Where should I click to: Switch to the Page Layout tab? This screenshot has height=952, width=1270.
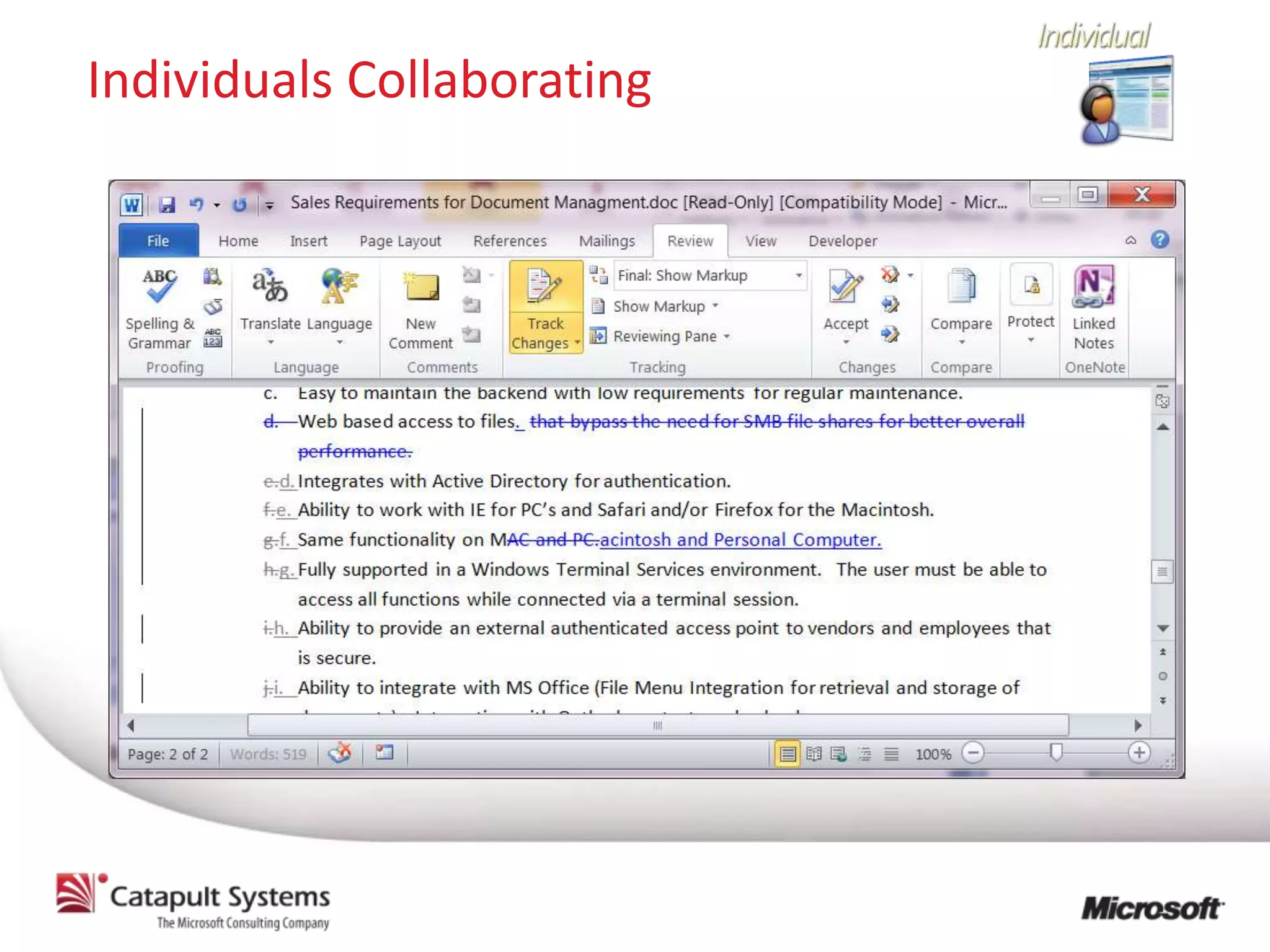point(400,240)
